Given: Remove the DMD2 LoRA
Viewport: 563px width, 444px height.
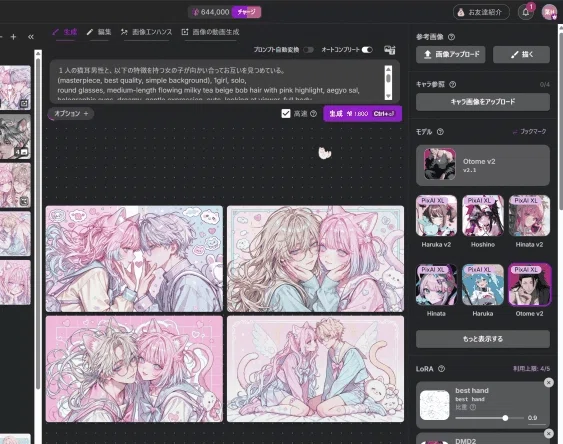Looking at the screenshot, I should point(548,434).
